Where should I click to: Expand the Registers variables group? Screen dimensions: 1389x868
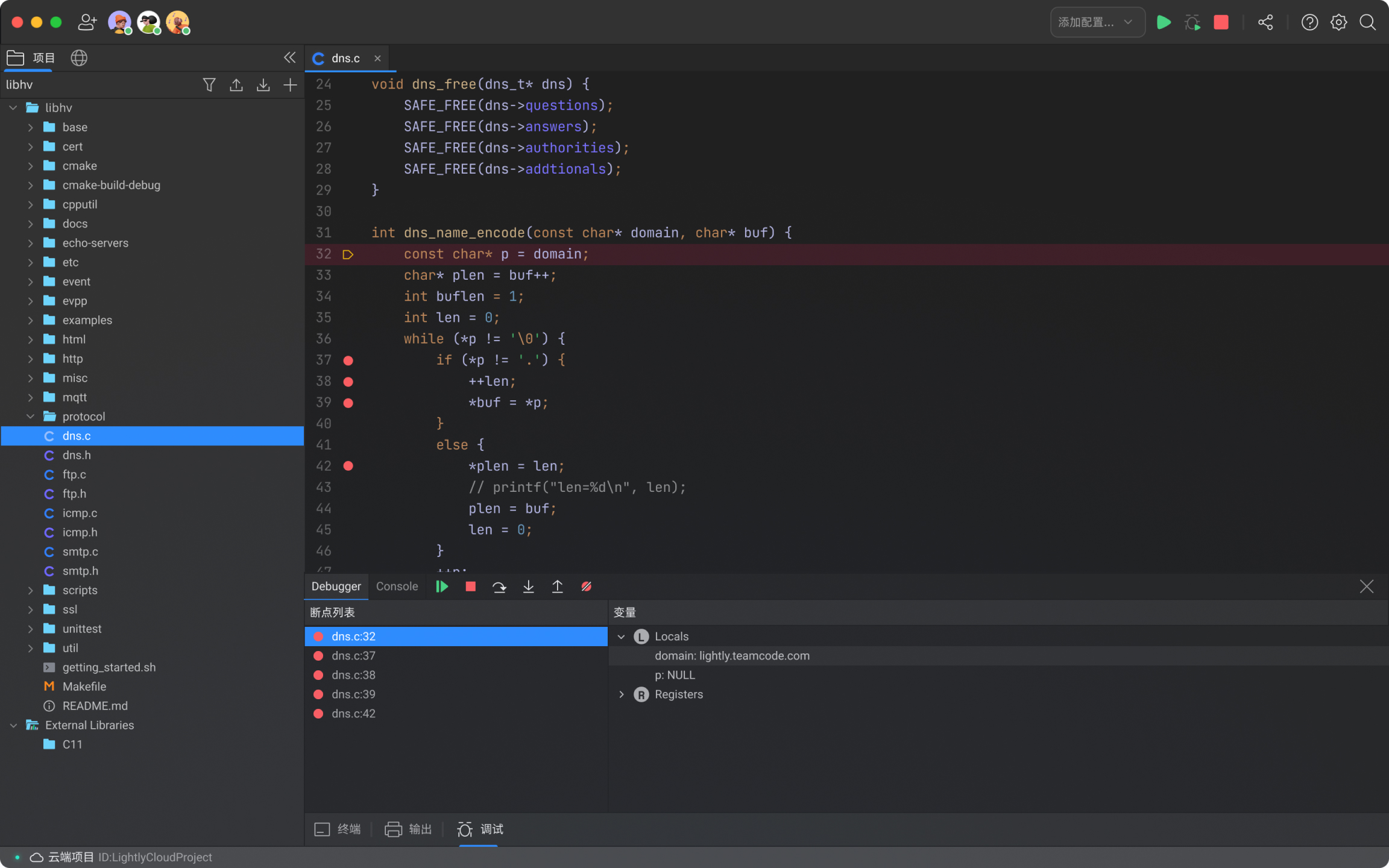tap(621, 694)
